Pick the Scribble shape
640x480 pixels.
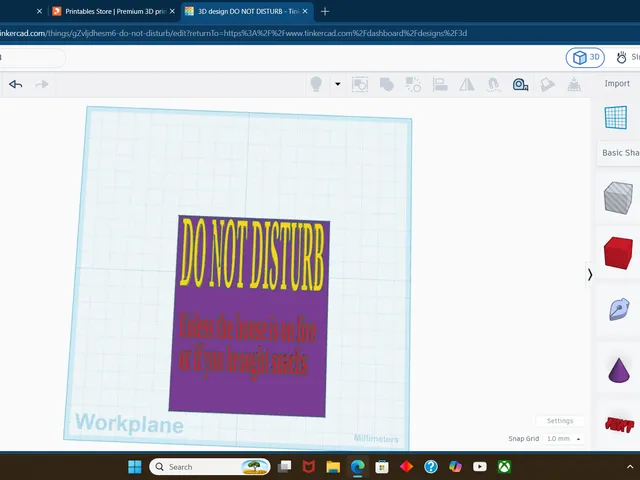619,309
